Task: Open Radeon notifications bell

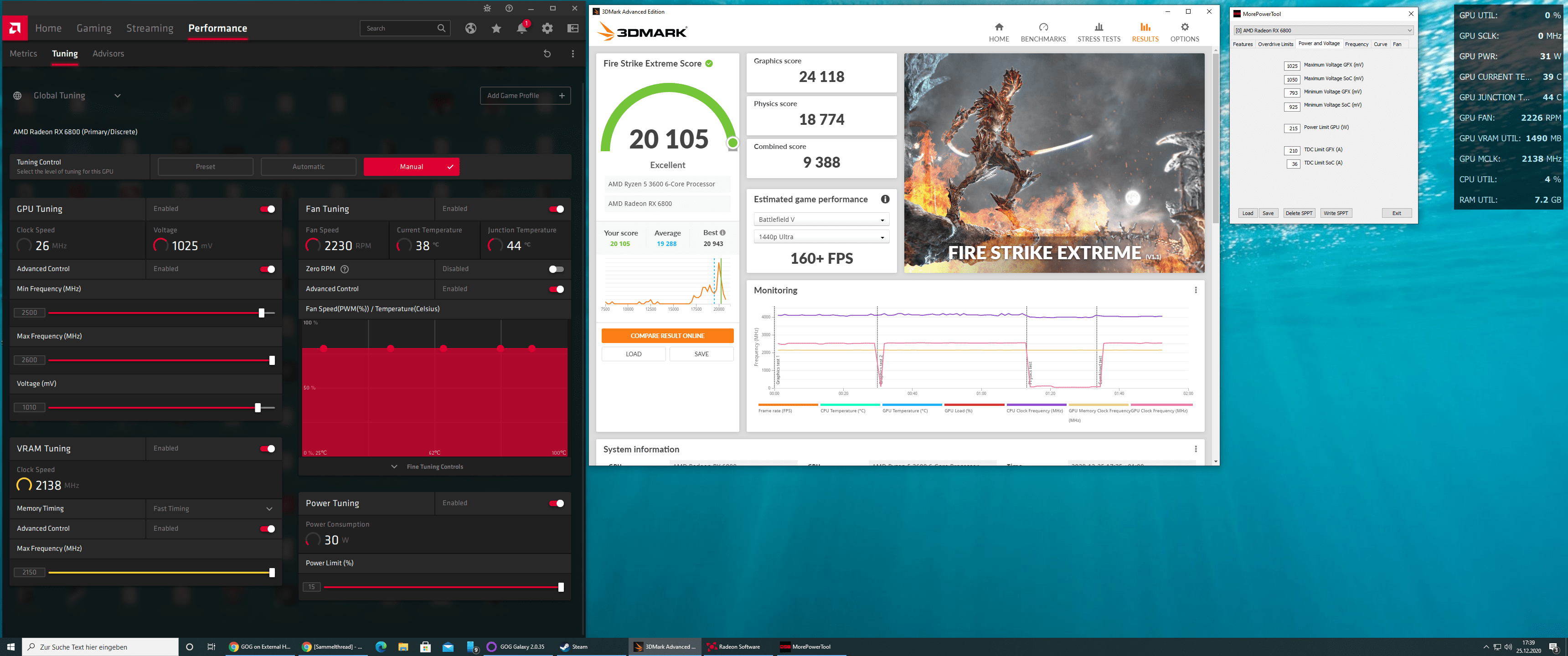Action: click(x=521, y=28)
